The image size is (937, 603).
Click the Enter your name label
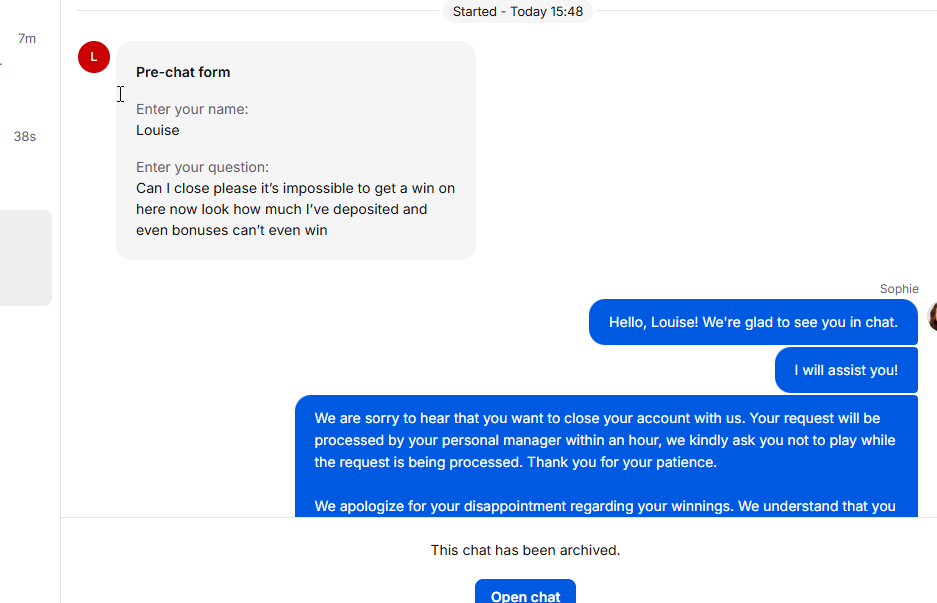pyautogui.click(x=192, y=109)
